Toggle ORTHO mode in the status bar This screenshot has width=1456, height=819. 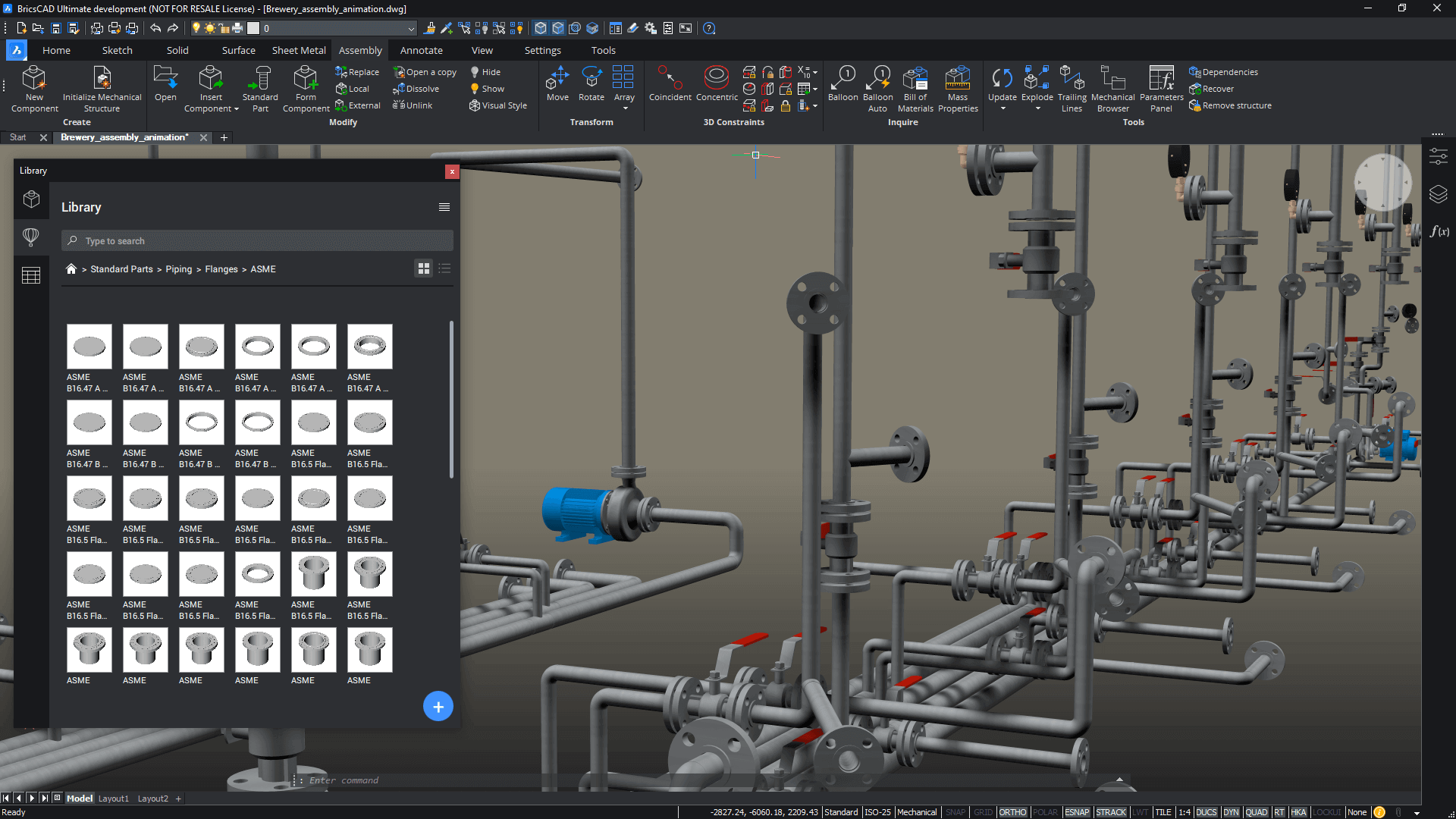pos(1012,811)
